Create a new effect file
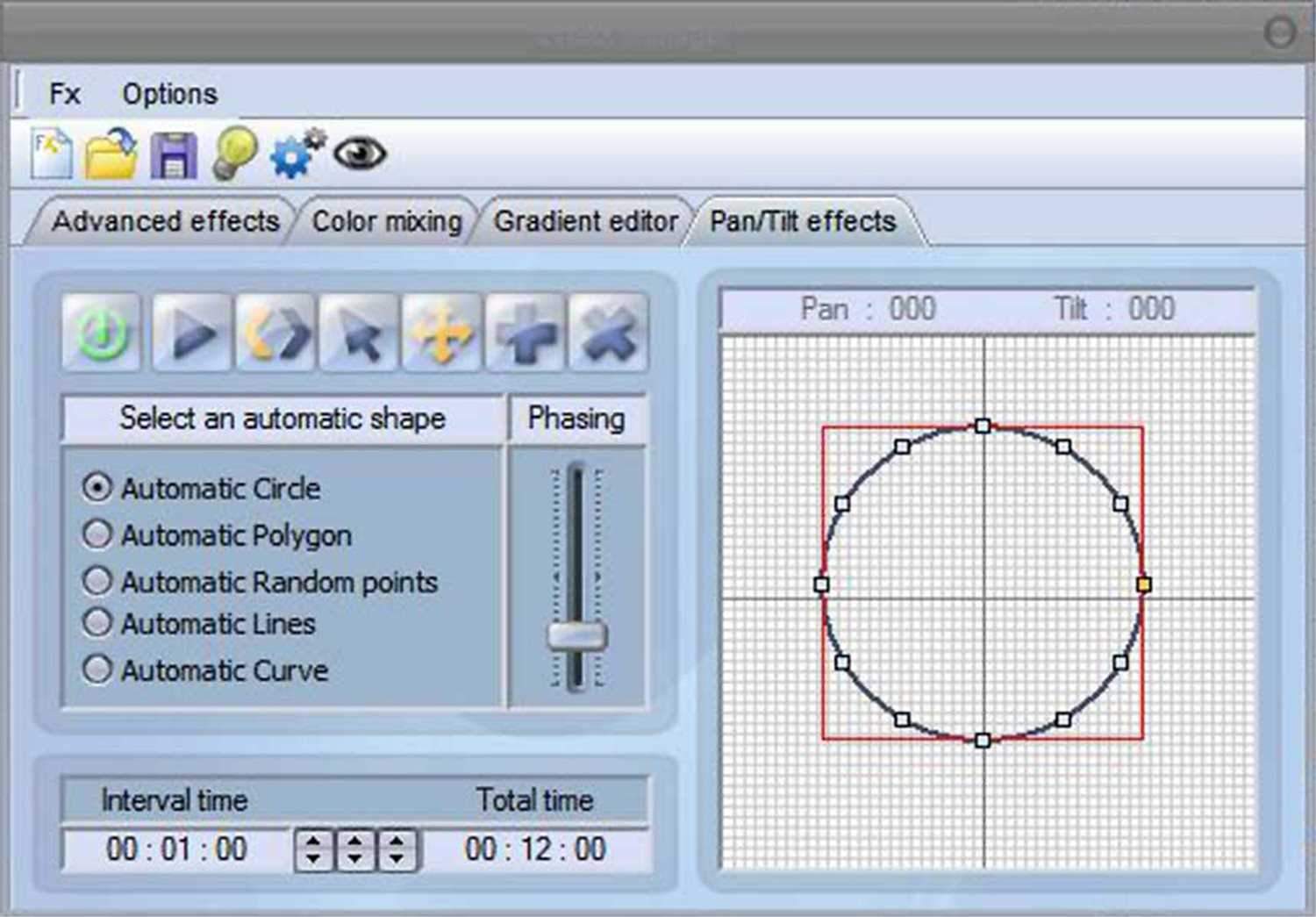The height and width of the screenshot is (917, 1316). pos(51,152)
